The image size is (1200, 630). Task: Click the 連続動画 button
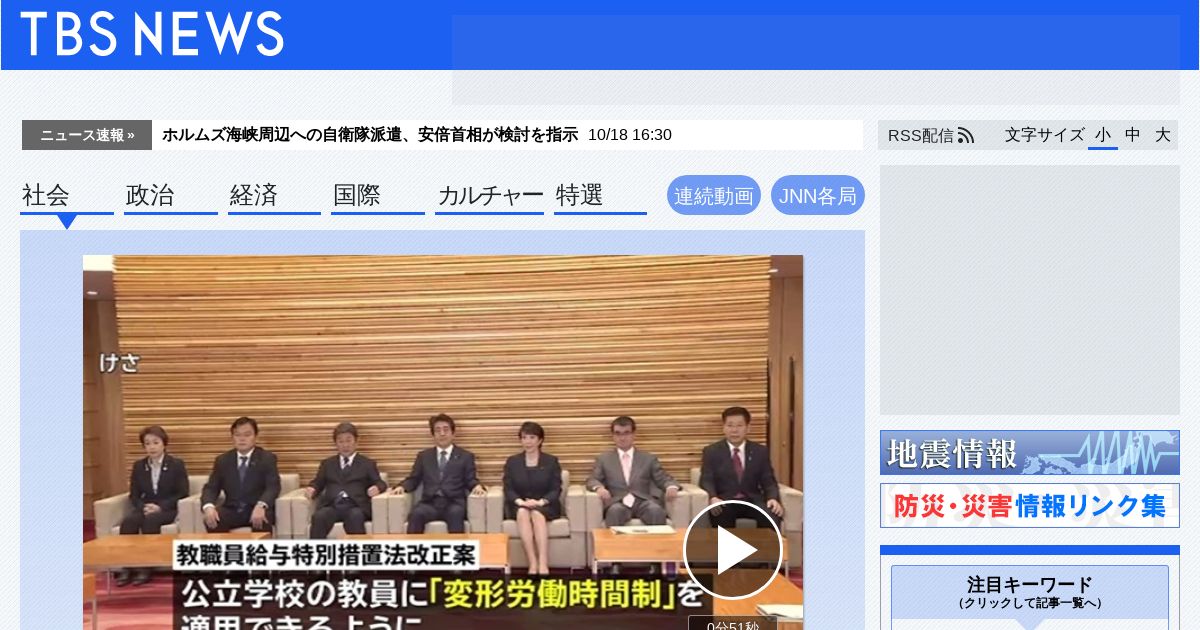(714, 195)
